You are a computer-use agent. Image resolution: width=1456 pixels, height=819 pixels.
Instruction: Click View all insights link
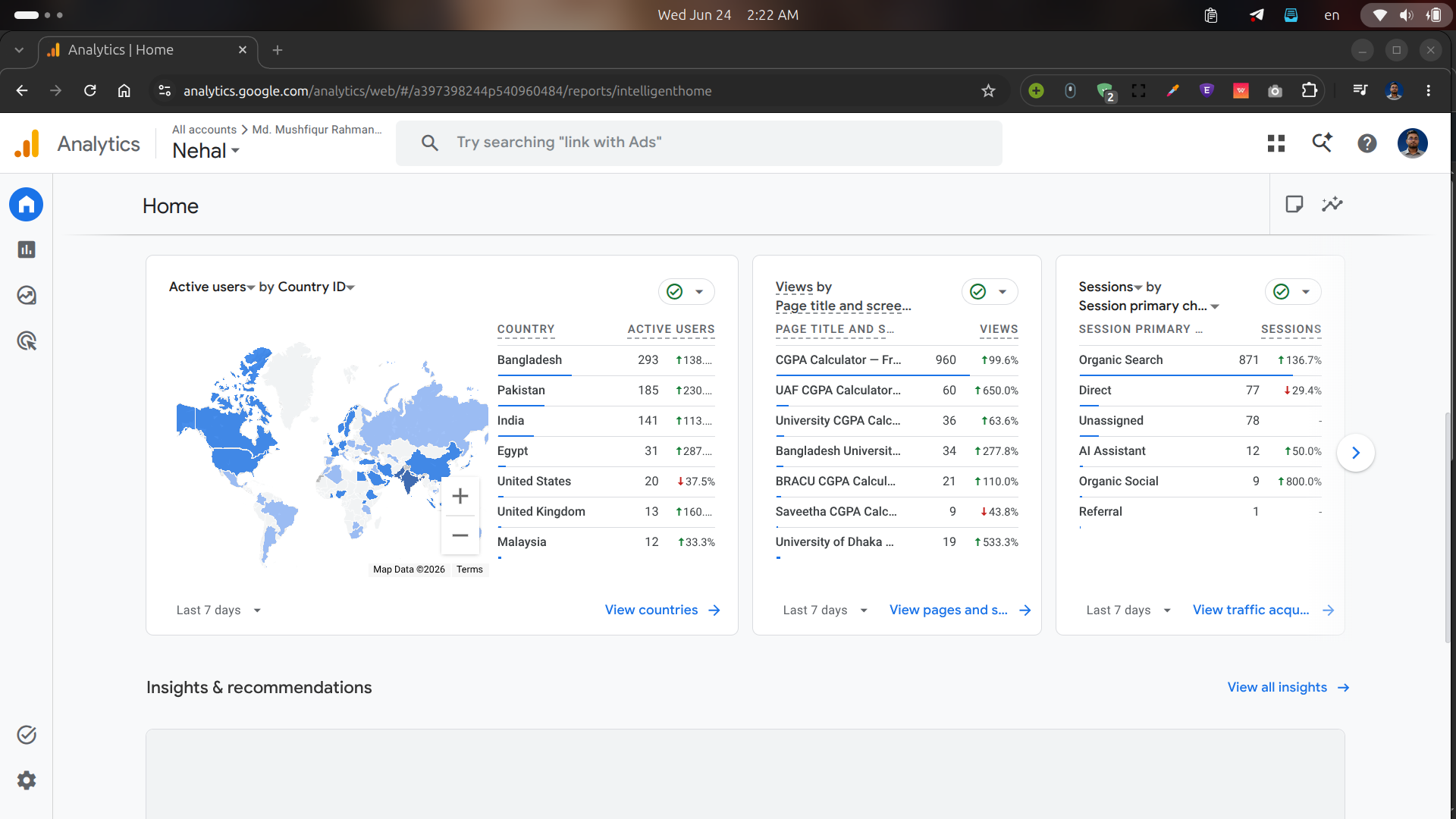click(x=1288, y=688)
